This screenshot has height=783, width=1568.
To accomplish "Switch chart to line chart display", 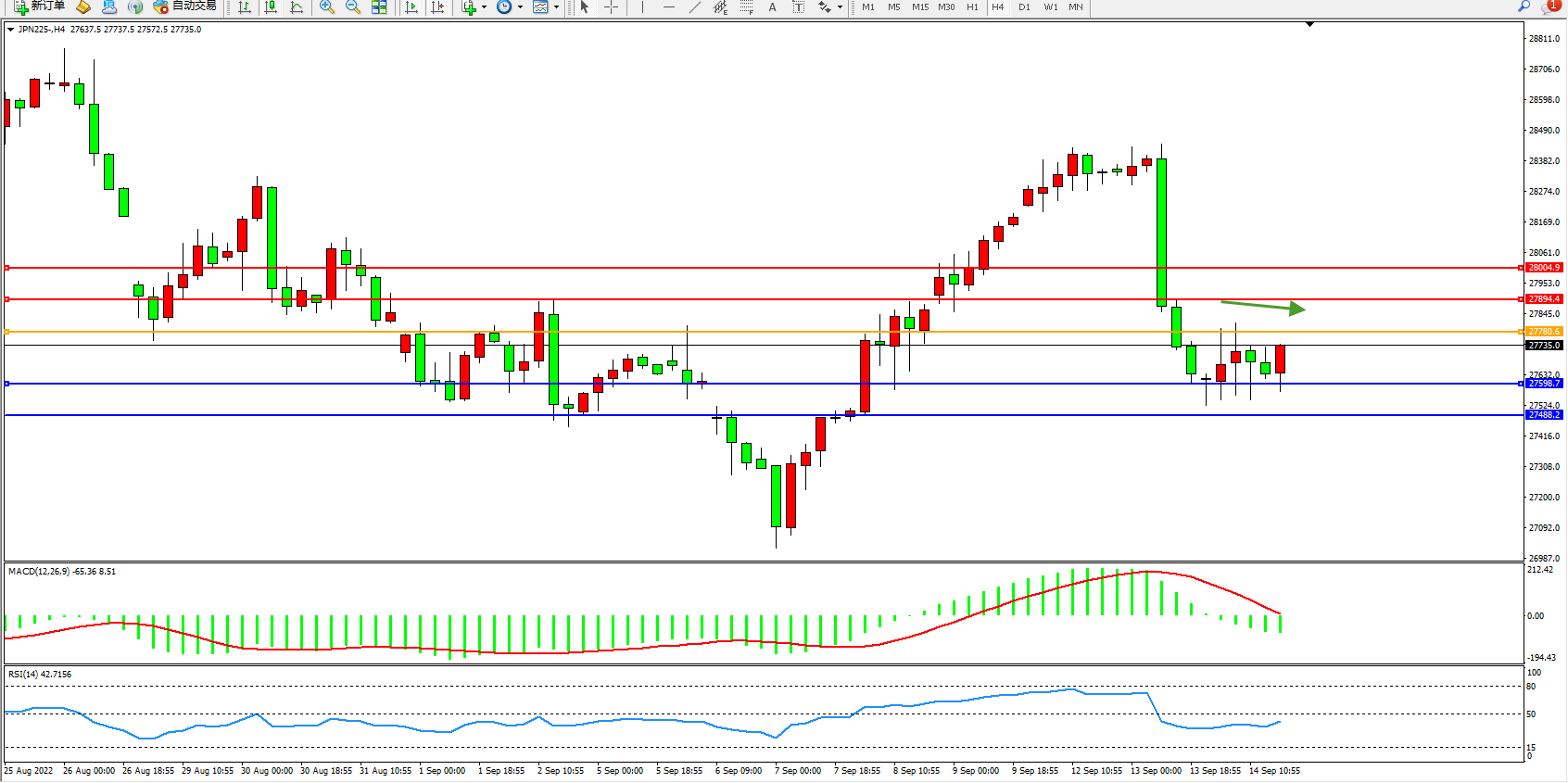I will (x=297, y=7).
